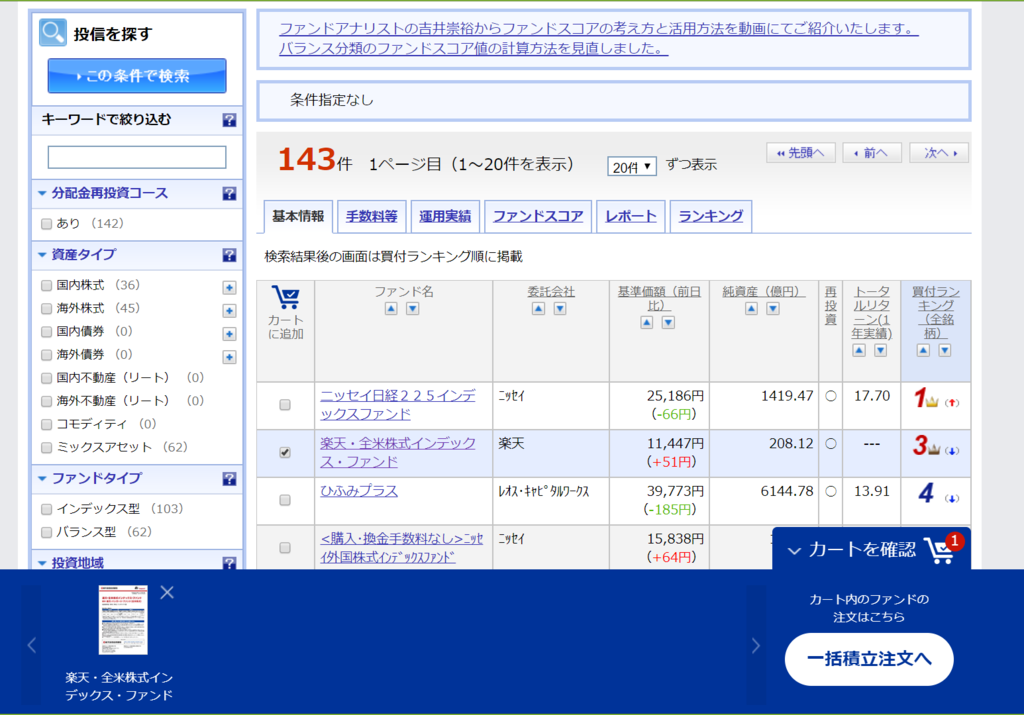
Task: Go to previous cart item with left chevron
Action: (31, 645)
